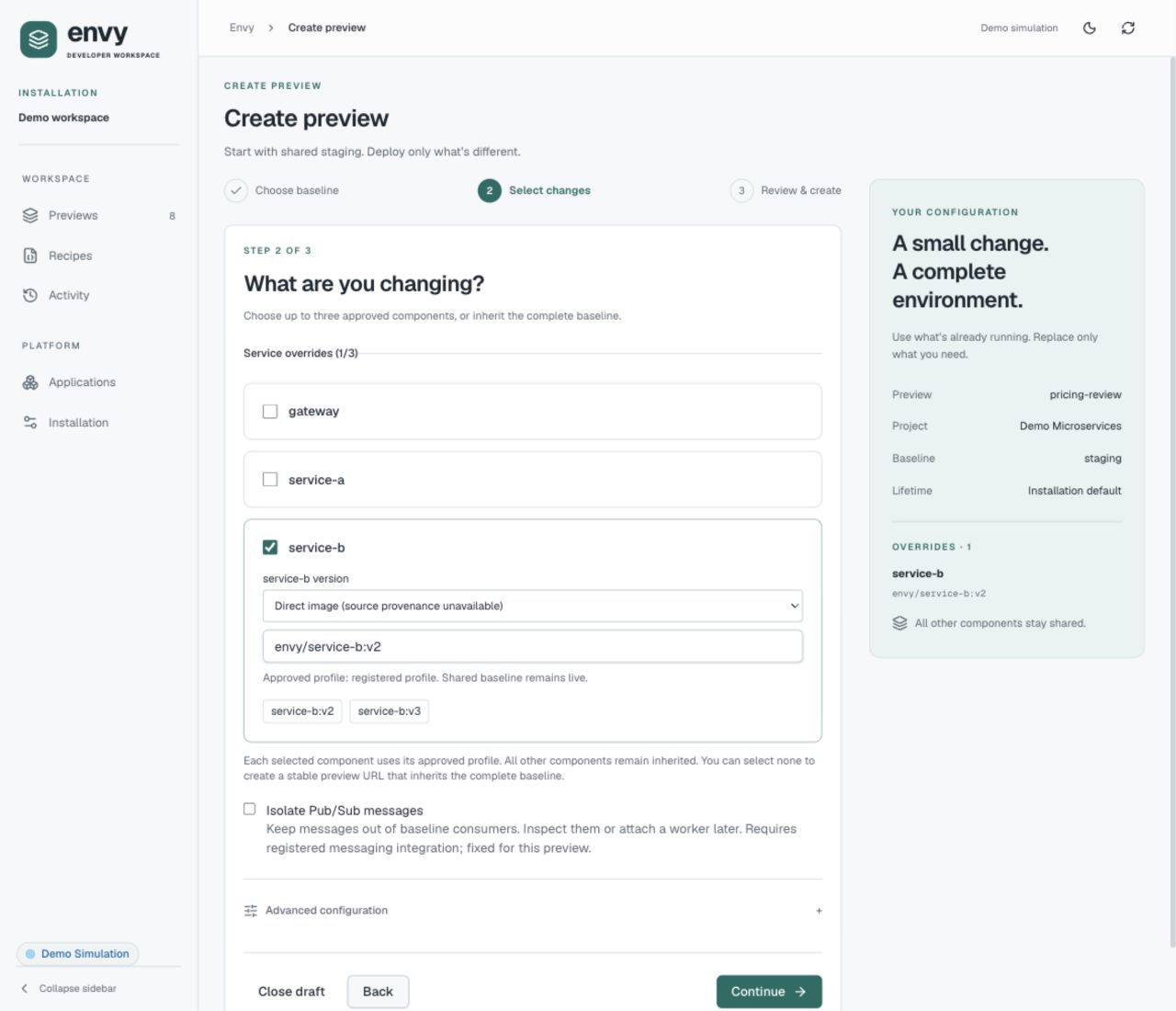Screen dimensions: 1176x1011
Task: Click the Continue button
Action: click(x=769, y=992)
